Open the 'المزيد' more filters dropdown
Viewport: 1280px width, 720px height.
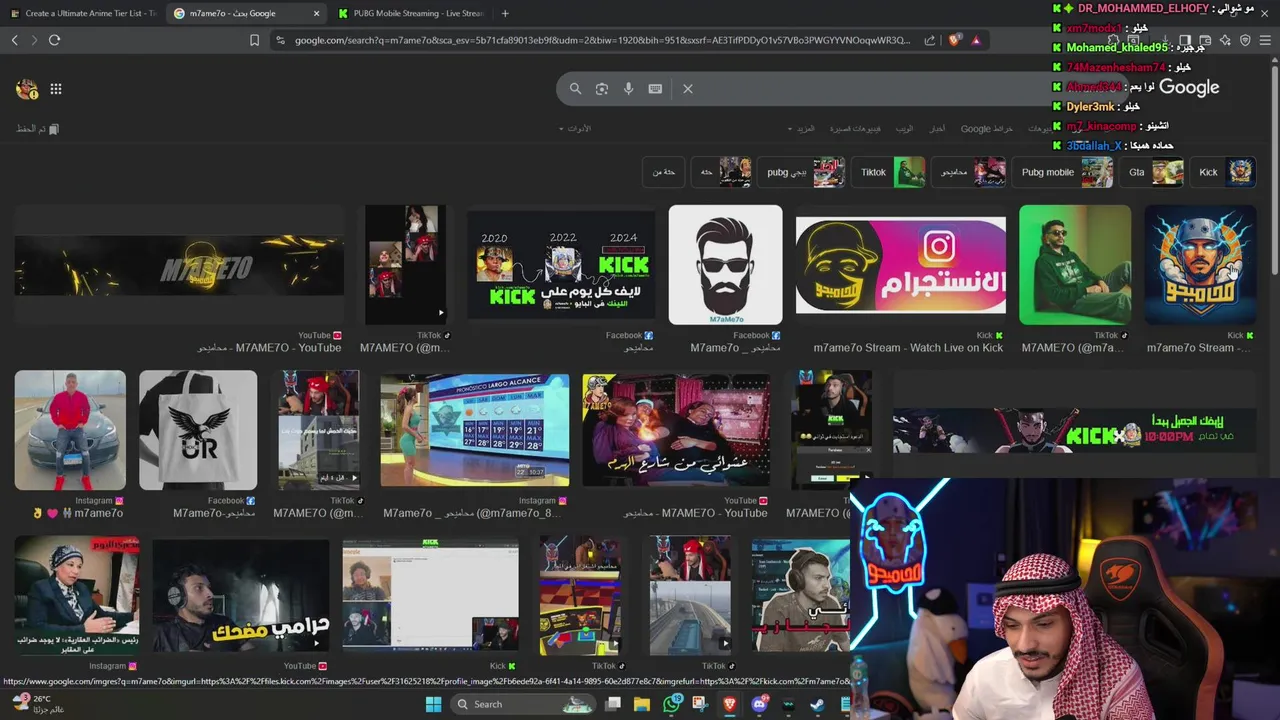tap(801, 129)
